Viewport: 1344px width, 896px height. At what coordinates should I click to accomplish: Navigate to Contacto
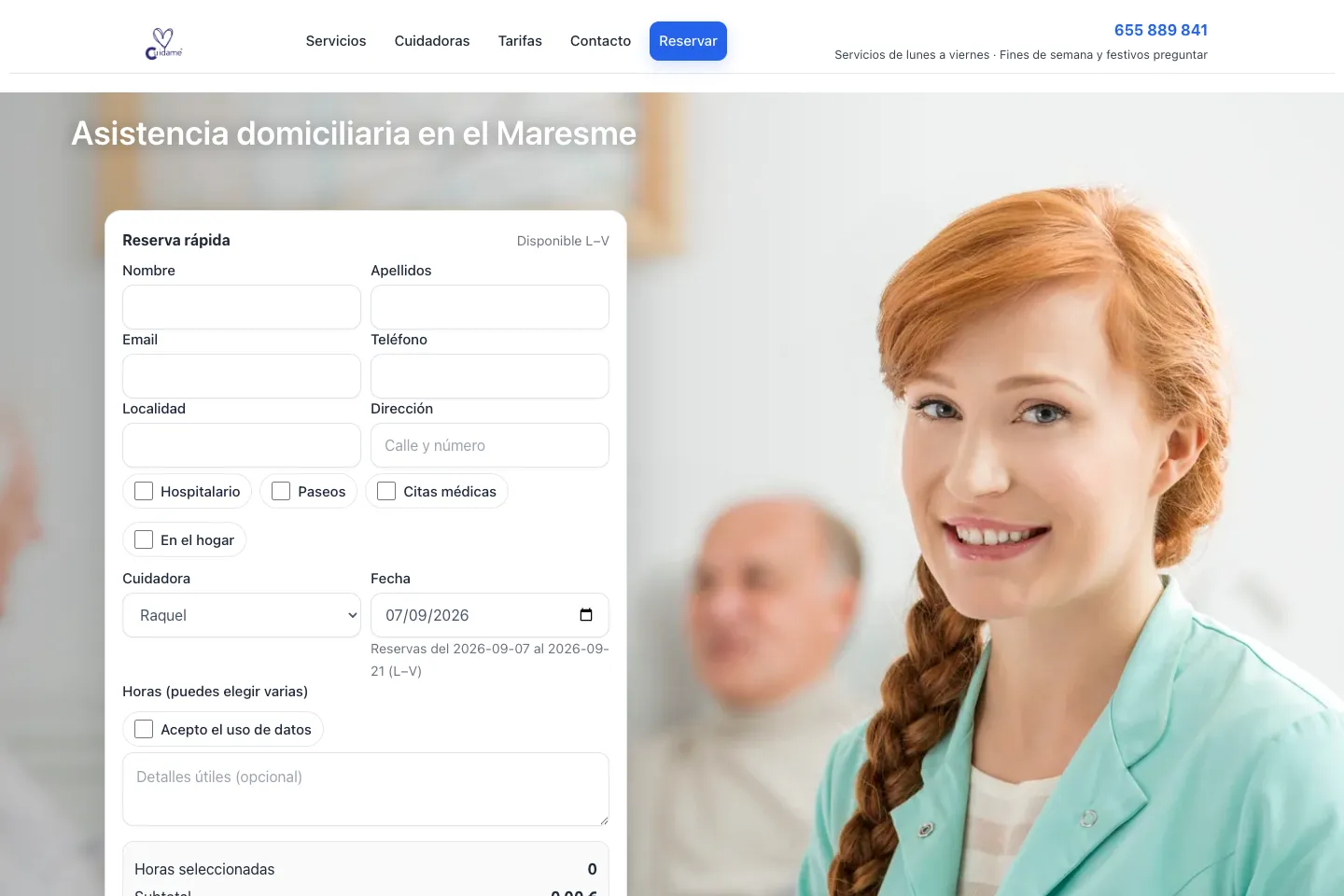(600, 41)
